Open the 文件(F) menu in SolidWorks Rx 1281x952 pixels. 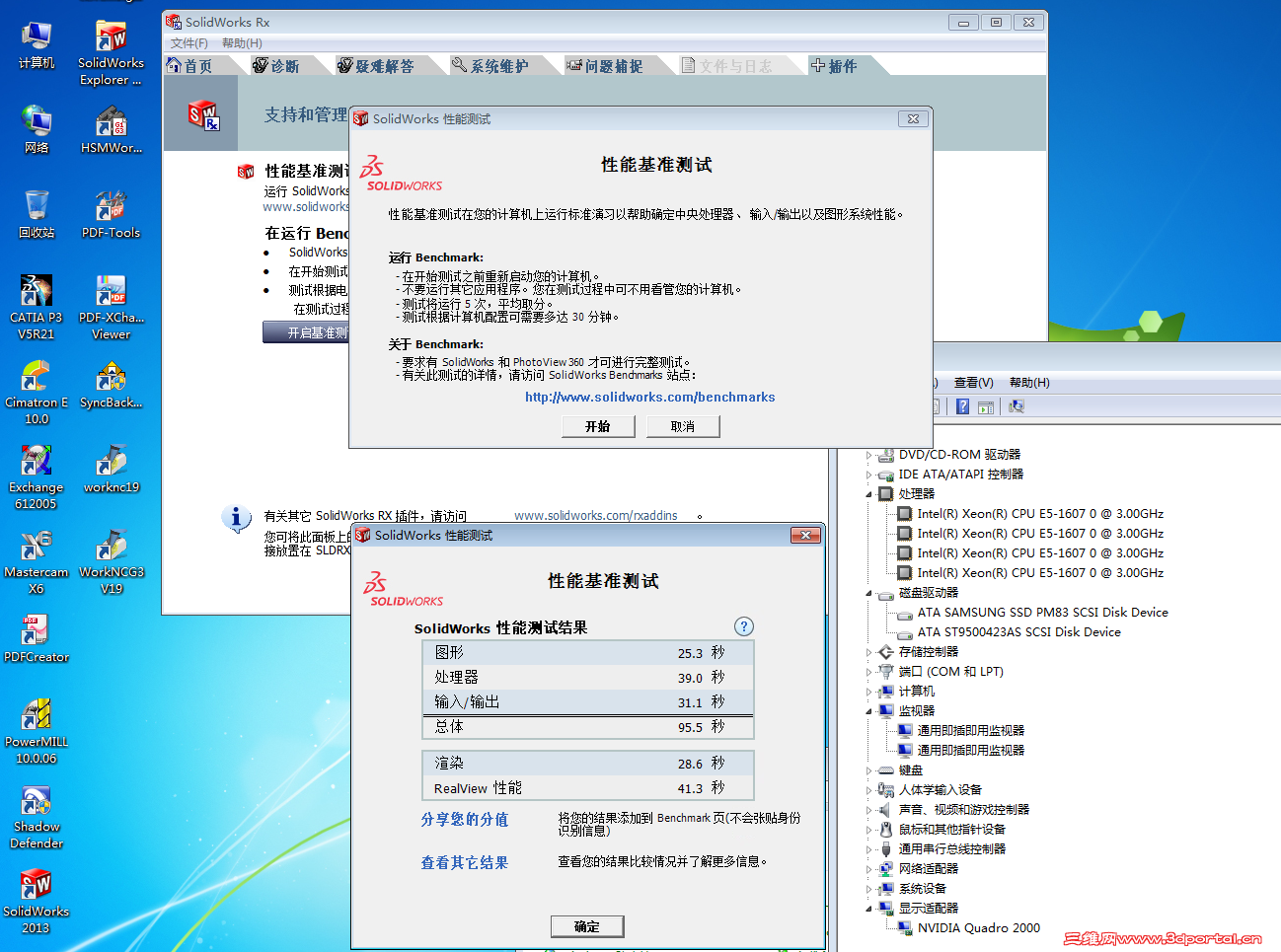click(189, 43)
